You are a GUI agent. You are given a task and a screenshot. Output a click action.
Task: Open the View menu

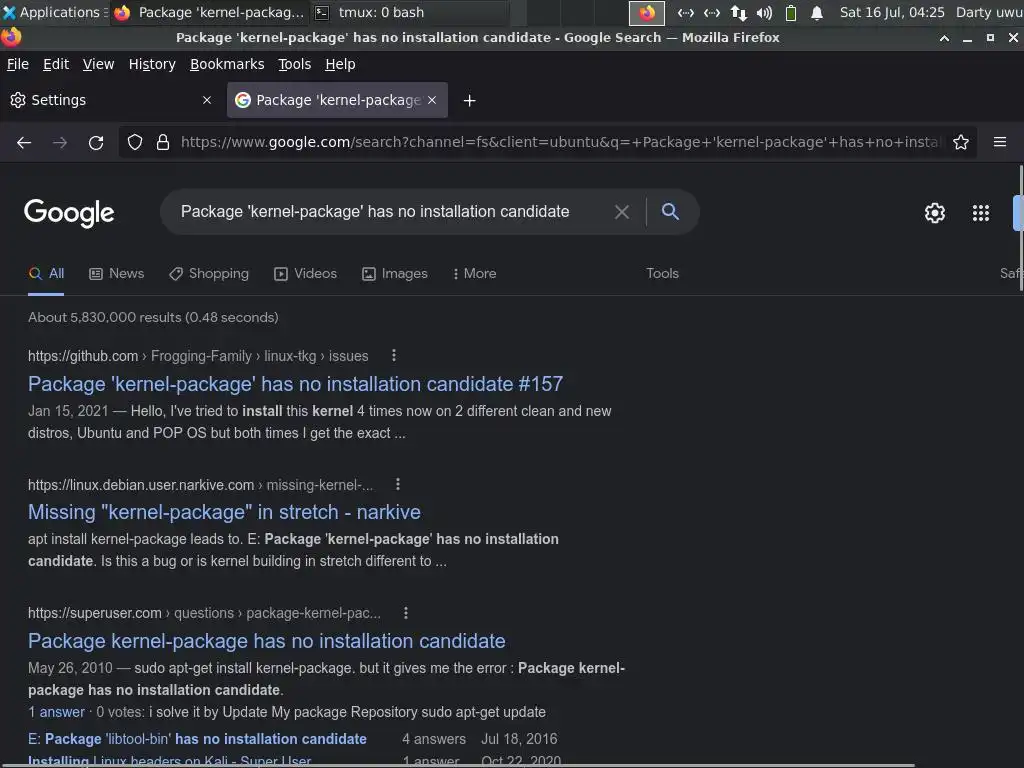[x=99, y=64]
